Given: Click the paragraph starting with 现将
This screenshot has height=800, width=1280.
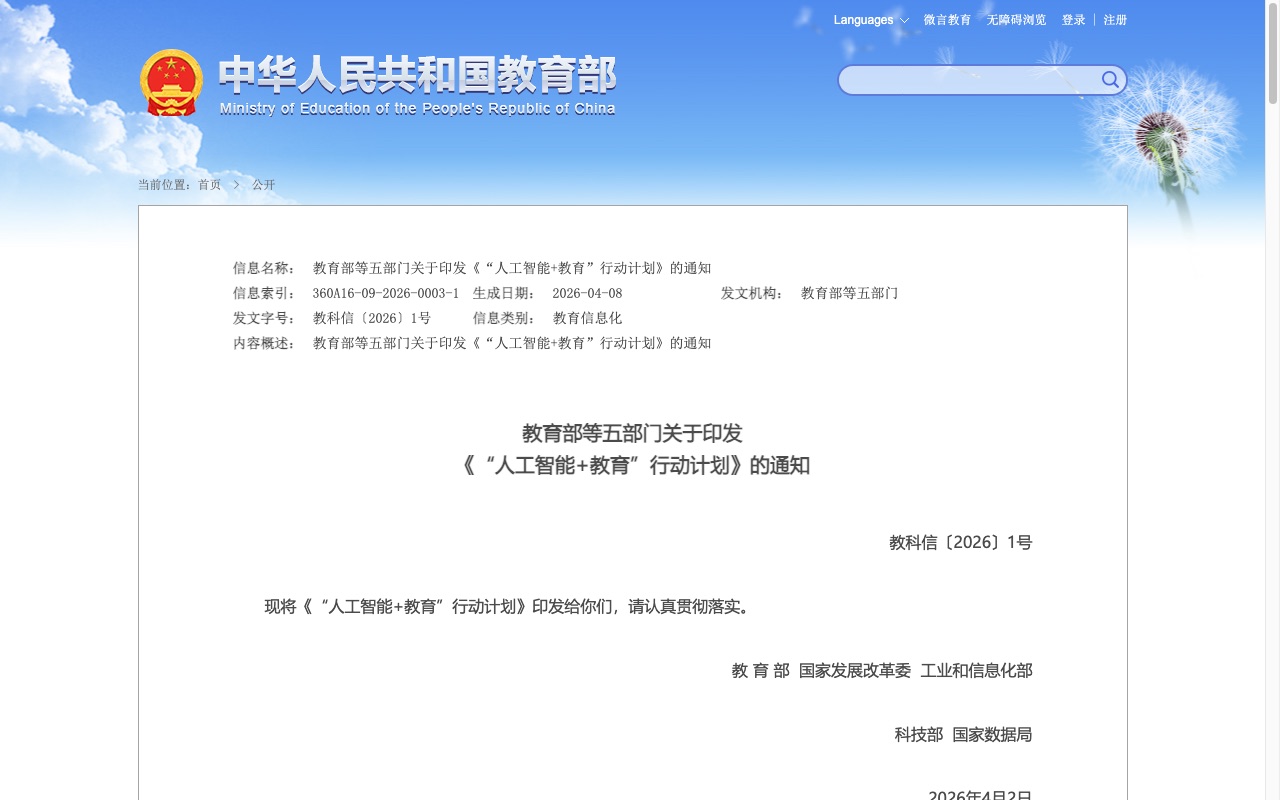Looking at the screenshot, I should pyautogui.click(x=509, y=606).
